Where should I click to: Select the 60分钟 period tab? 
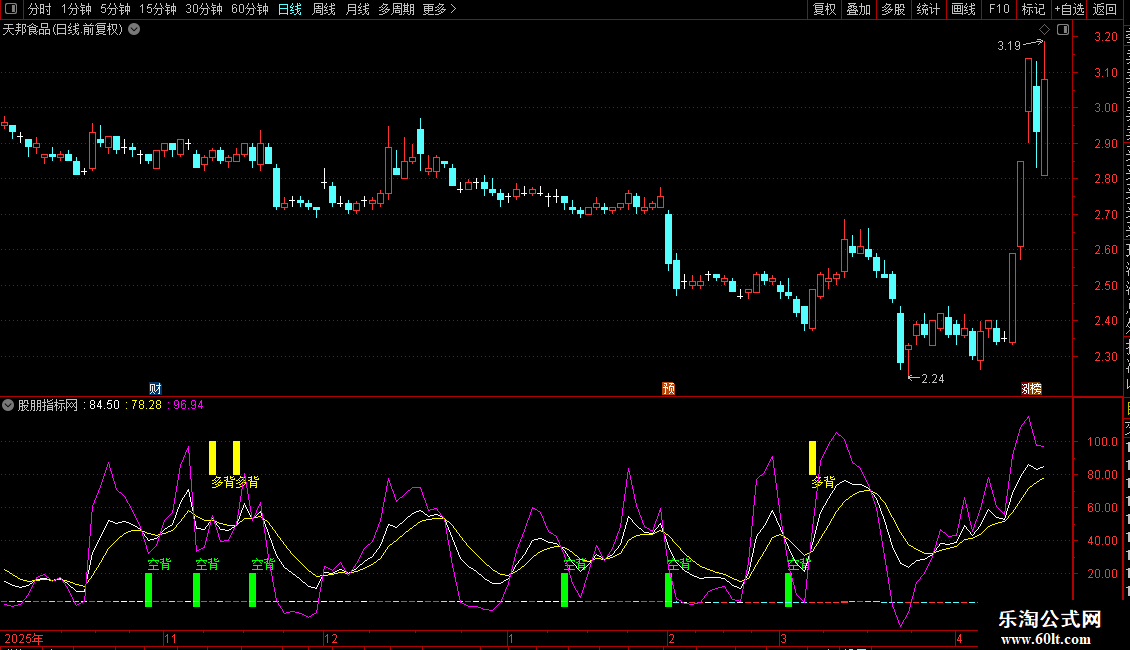click(x=250, y=9)
